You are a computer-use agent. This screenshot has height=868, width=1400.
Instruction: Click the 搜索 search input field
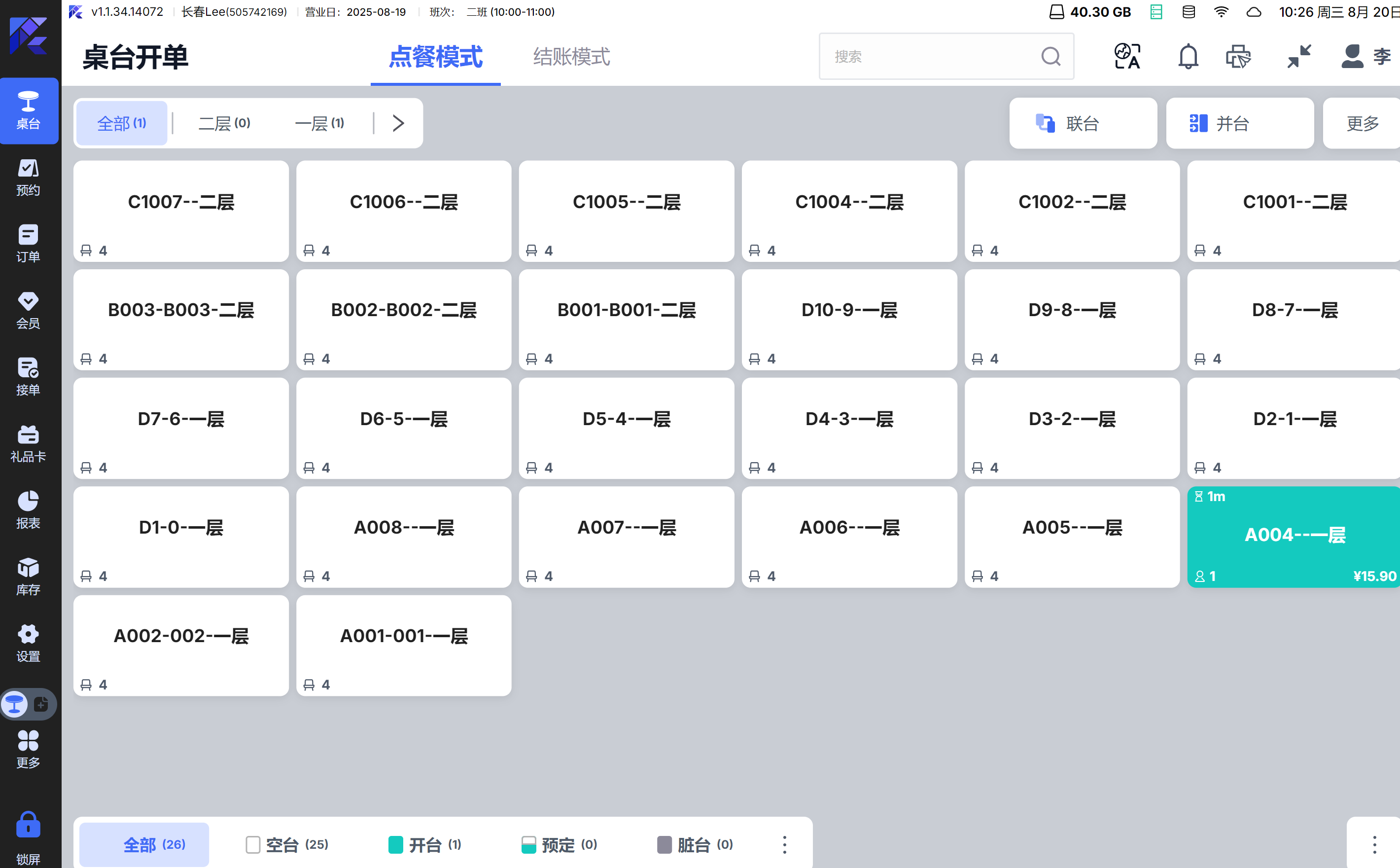[930, 56]
